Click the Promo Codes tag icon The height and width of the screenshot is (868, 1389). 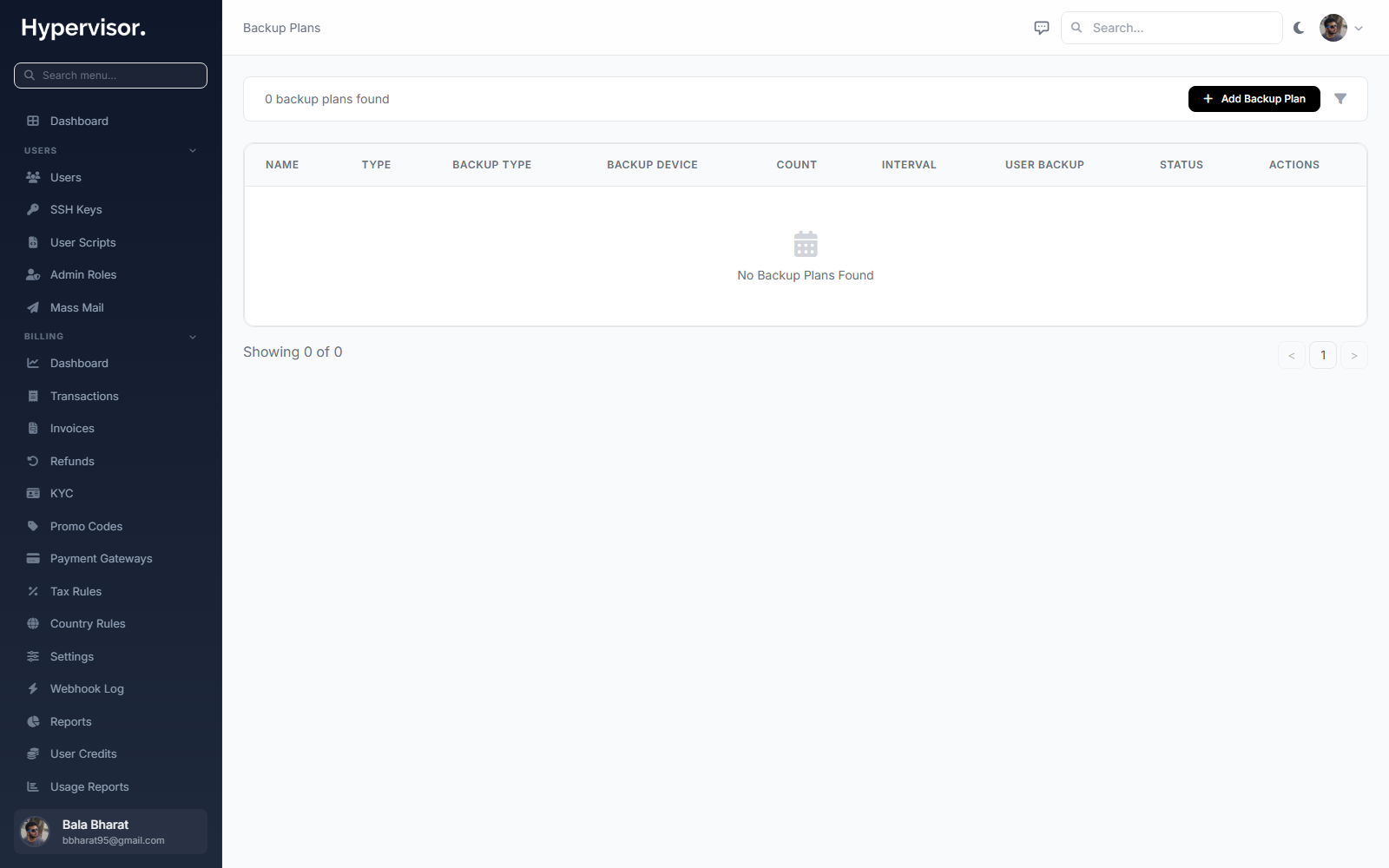tap(33, 526)
